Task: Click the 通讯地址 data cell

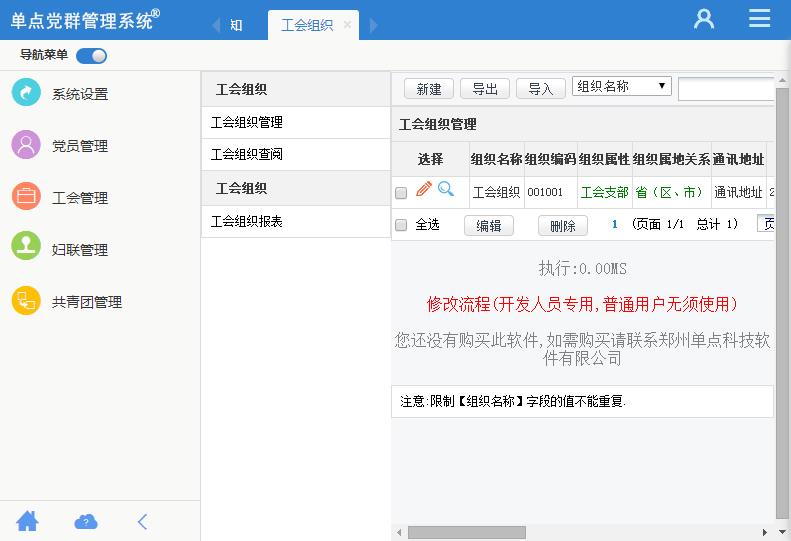Action: [x=738, y=192]
